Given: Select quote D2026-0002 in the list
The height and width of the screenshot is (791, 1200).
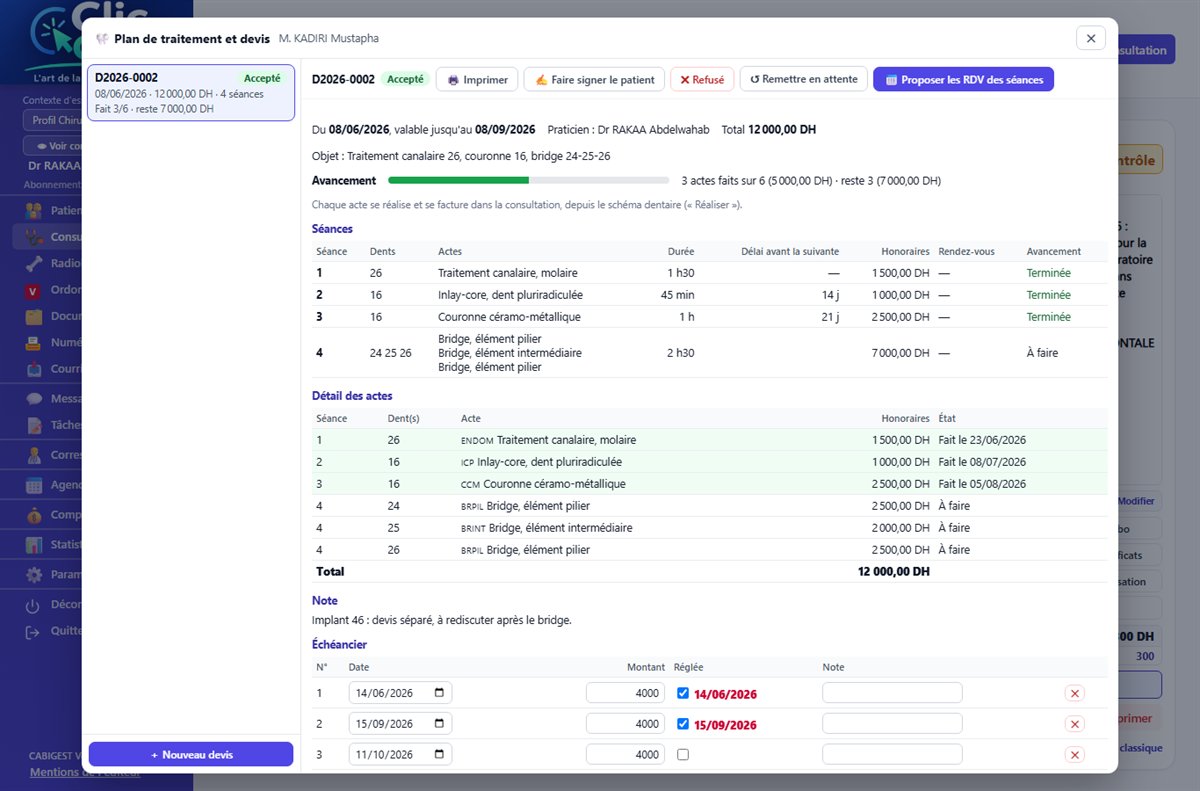Looking at the screenshot, I should [x=191, y=93].
